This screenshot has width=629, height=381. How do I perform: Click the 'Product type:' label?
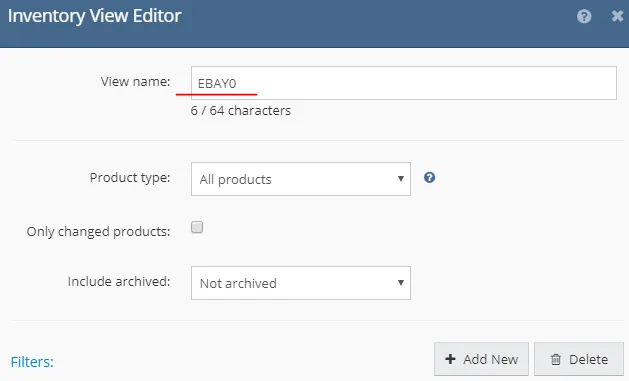[x=130, y=178]
